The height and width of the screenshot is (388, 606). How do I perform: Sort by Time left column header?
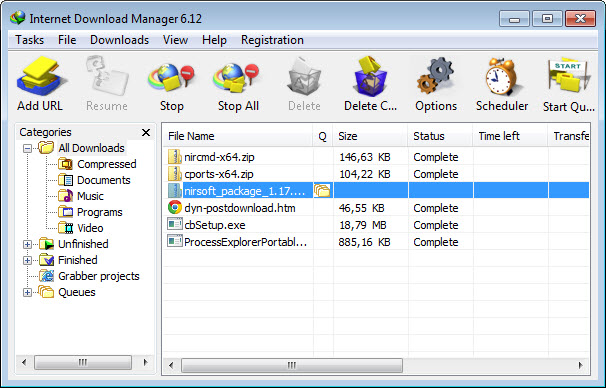click(x=510, y=136)
